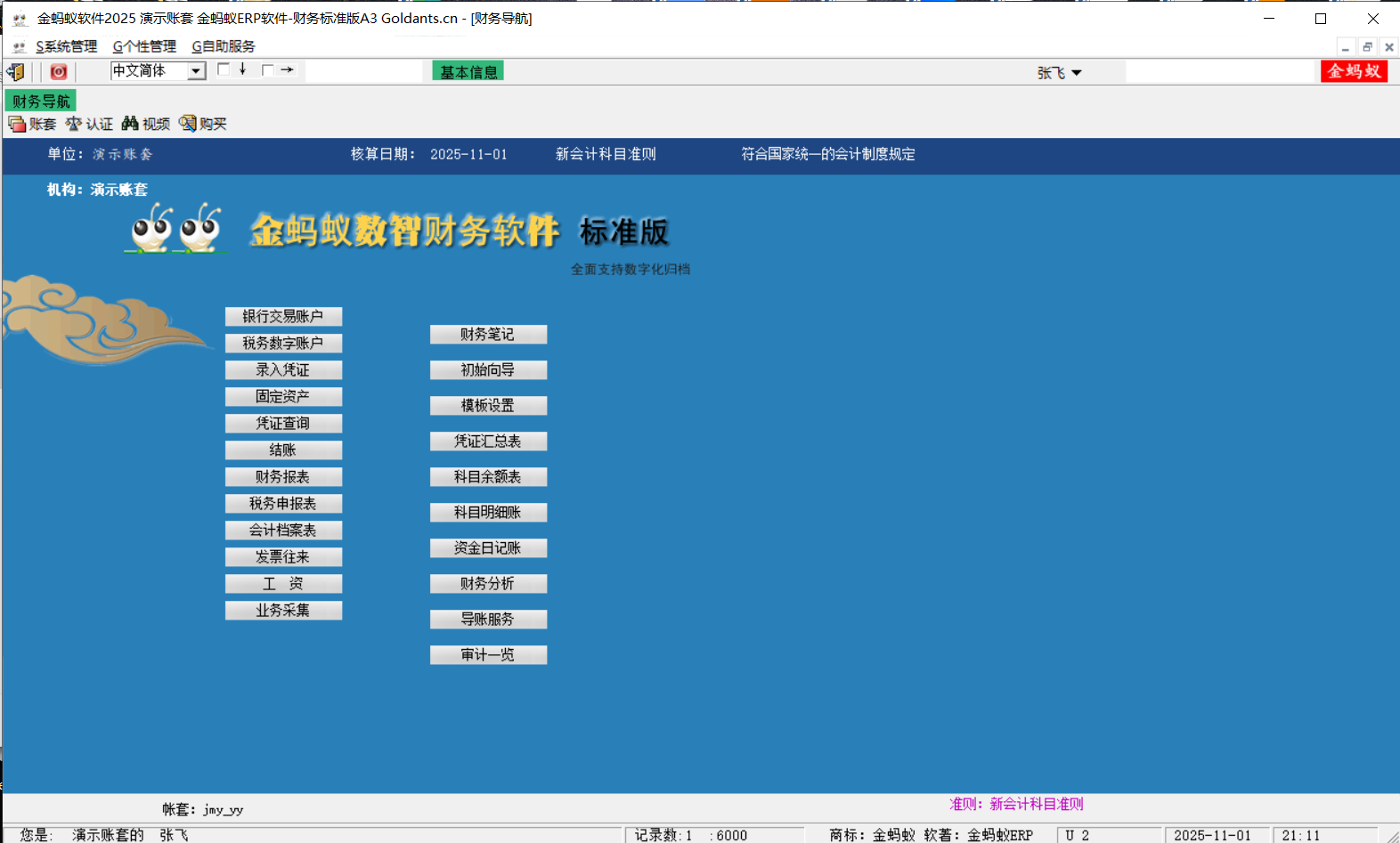This screenshot has width=1400, height=843.
Task: Click the 购买 purchase icon
Action: [x=188, y=124]
